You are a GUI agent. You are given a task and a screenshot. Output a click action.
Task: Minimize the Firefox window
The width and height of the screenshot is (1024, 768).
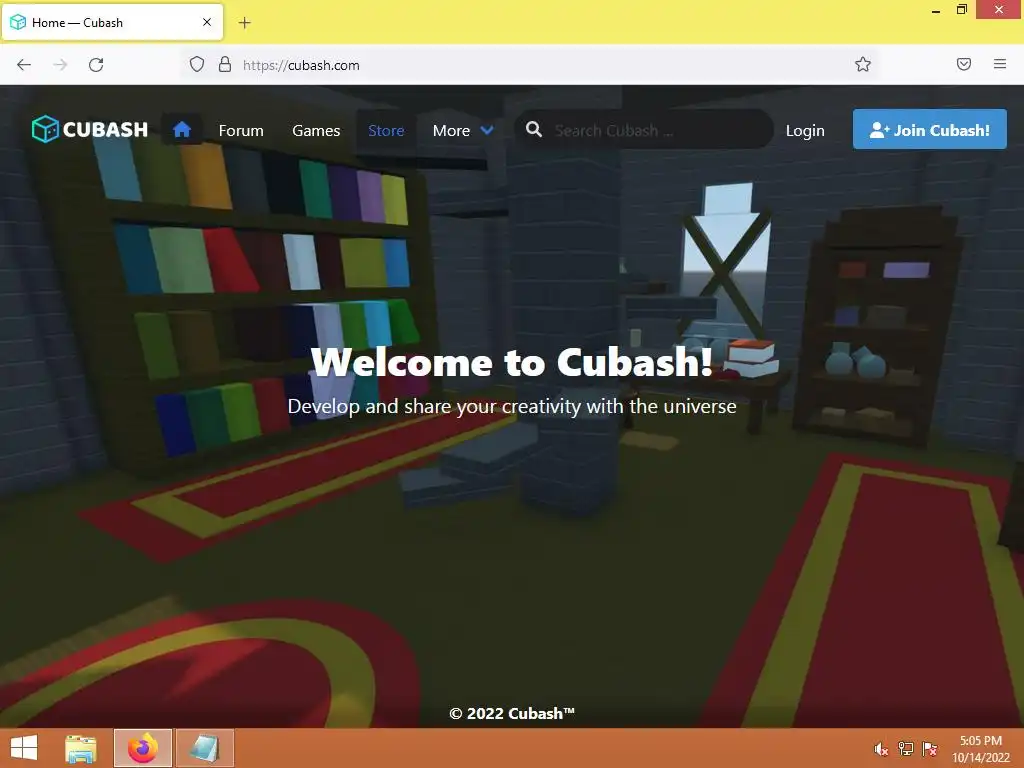click(x=936, y=10)
